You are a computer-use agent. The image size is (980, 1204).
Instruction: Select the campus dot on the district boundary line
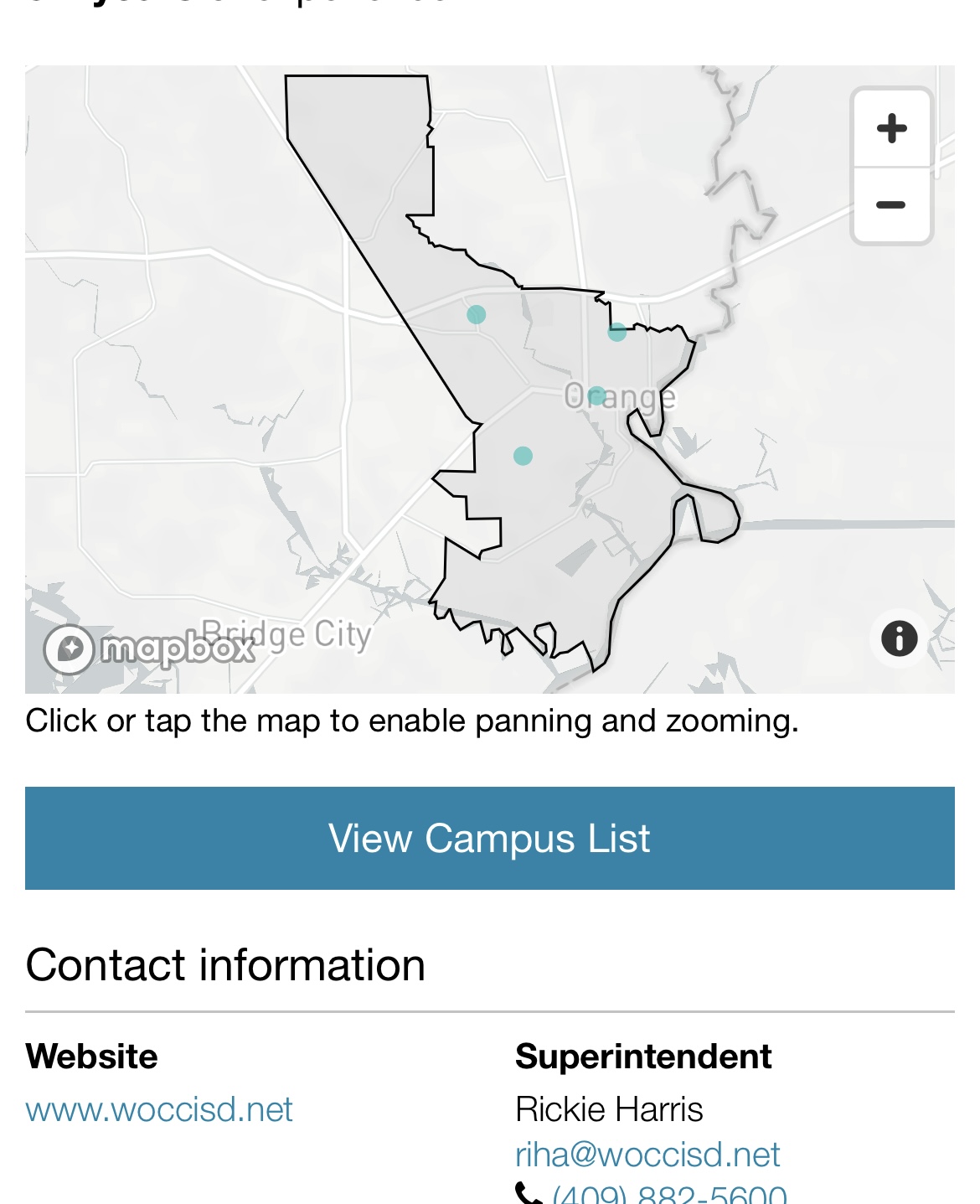pyautogui.click(x=617, y=332)
